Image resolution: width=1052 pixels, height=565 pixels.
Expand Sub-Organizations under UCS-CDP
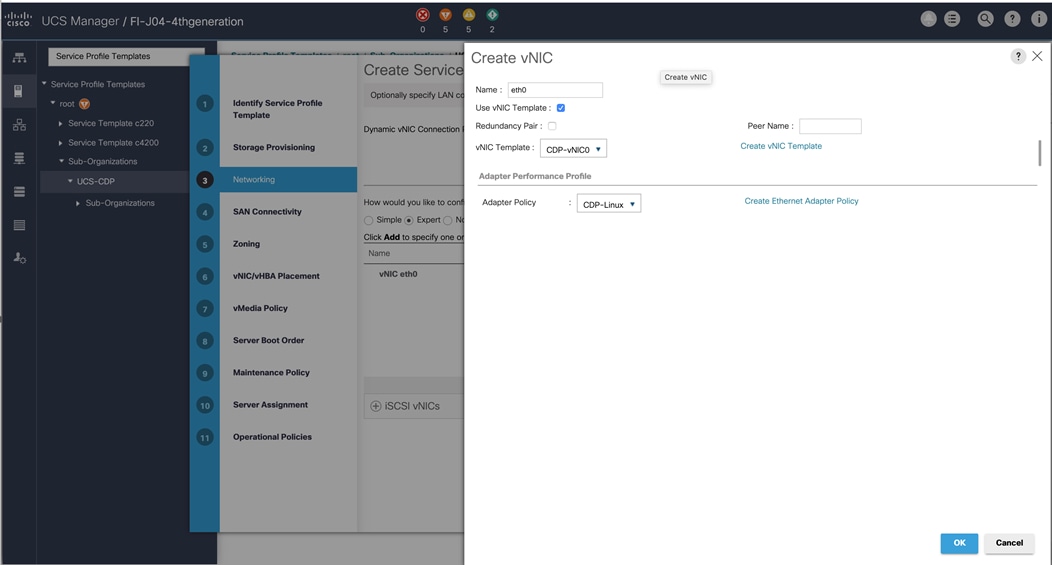pos(78,203)
